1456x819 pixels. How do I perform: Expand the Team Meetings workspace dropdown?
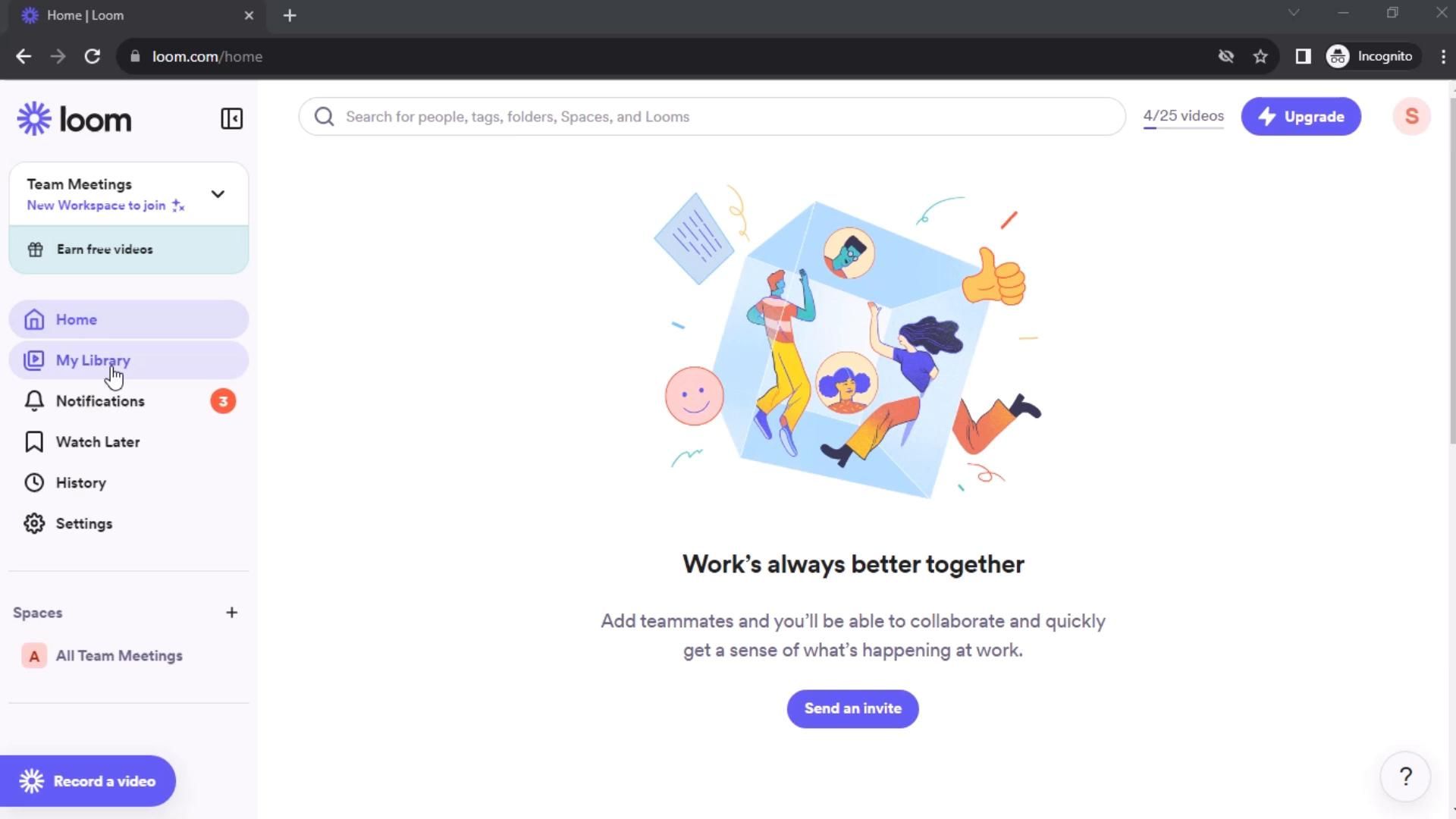tap(218, 194)
